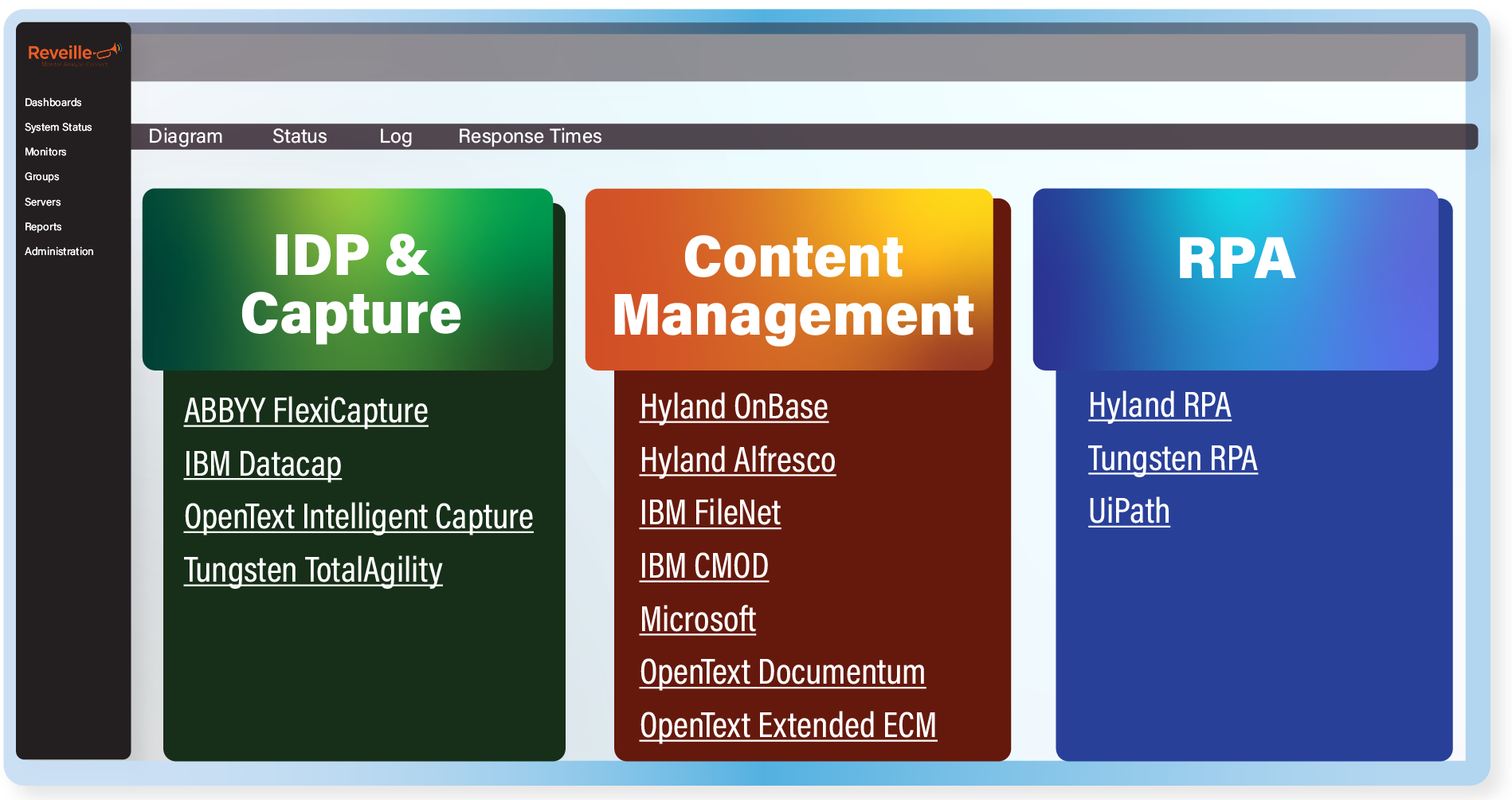Image resolution: width=1512 pixels, height=800 pixels.
Task: Switch to the Log tab
Action: (396, 136)
